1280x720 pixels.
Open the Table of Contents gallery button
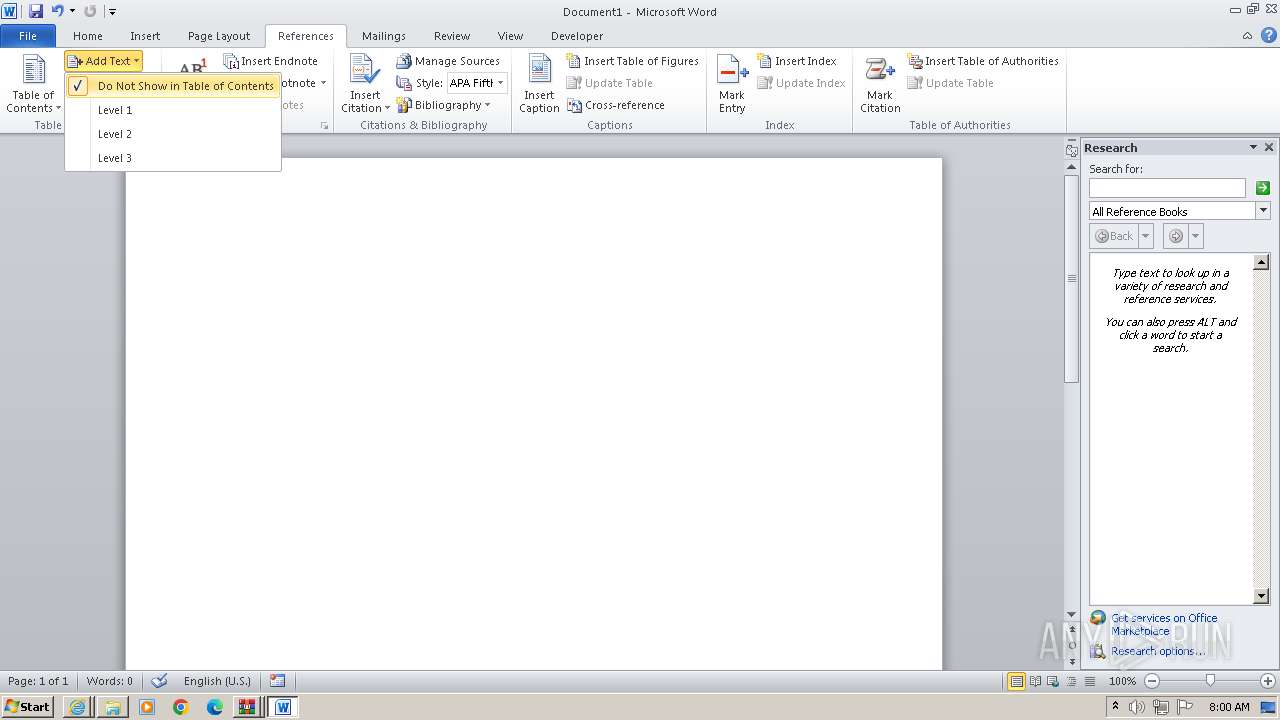tap(33, 84)
